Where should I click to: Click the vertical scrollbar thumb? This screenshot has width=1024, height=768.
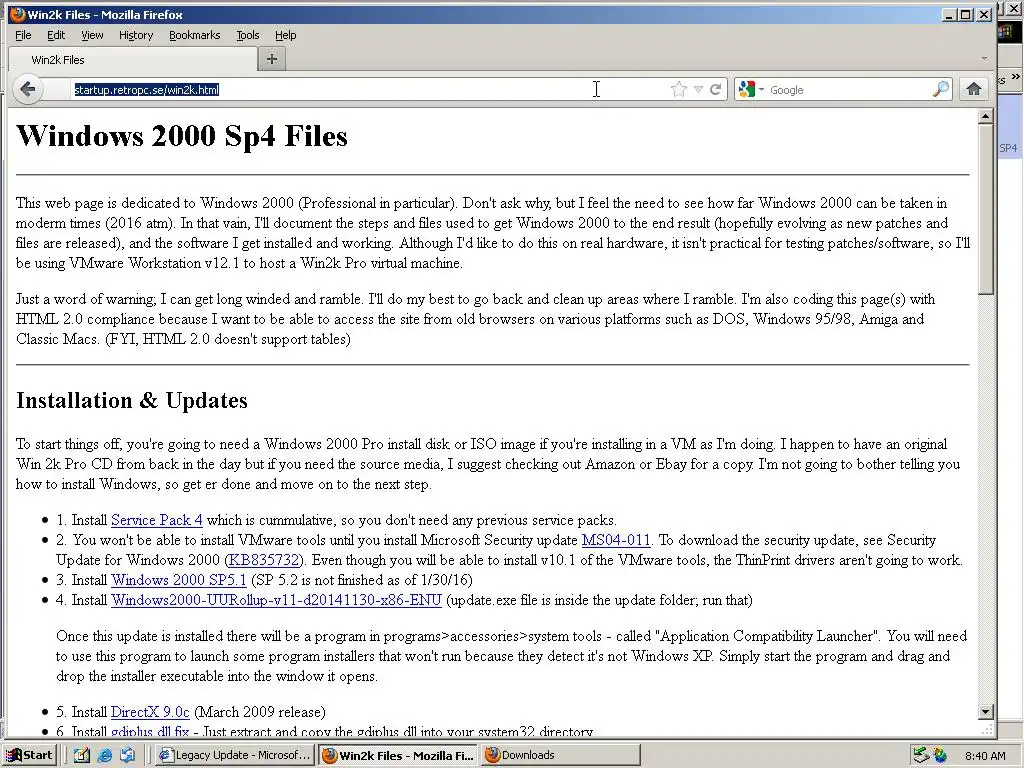click(985, 209)
